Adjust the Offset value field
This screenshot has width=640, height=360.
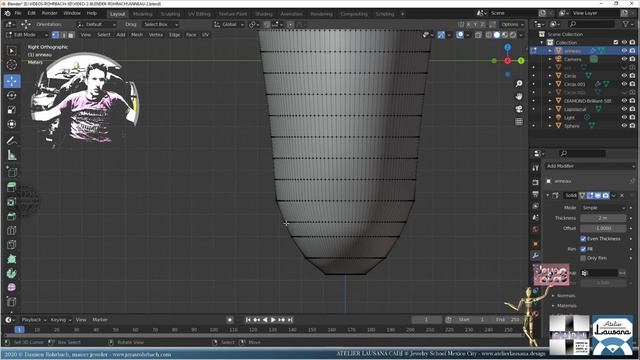(603, 229)
